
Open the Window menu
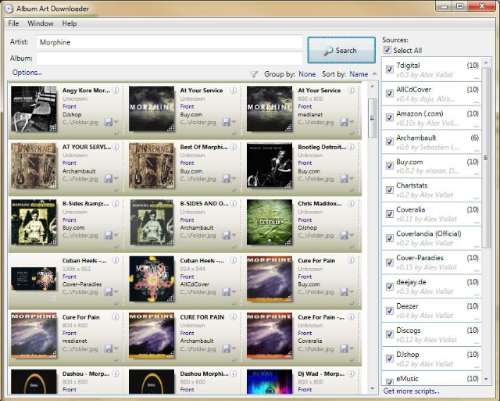[x=40, y=23]
